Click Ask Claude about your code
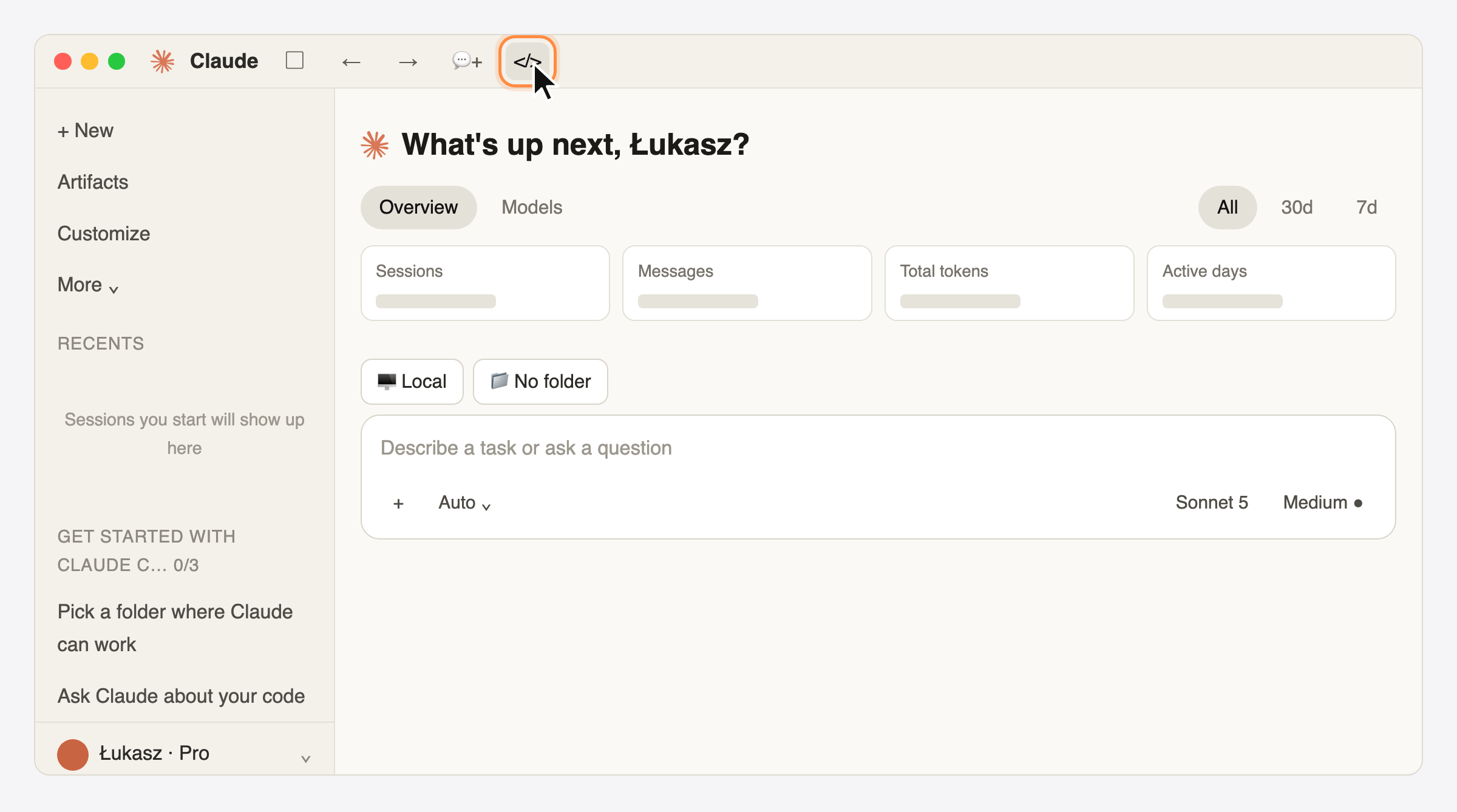Viewport: 1457px width, 812px height. click(x=181, y=696)
